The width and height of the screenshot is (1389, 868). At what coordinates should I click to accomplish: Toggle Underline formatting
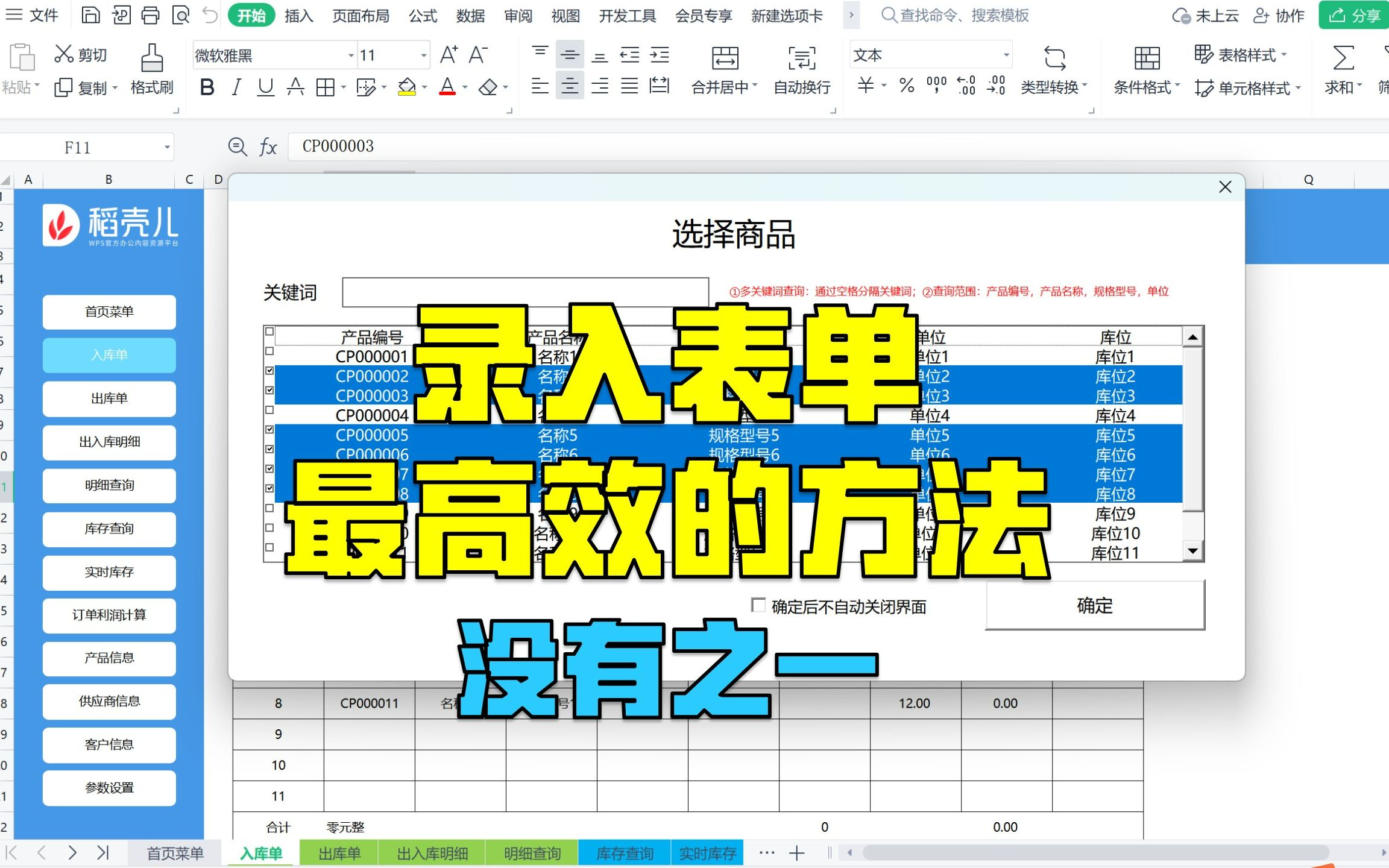[x=265, y=88]
